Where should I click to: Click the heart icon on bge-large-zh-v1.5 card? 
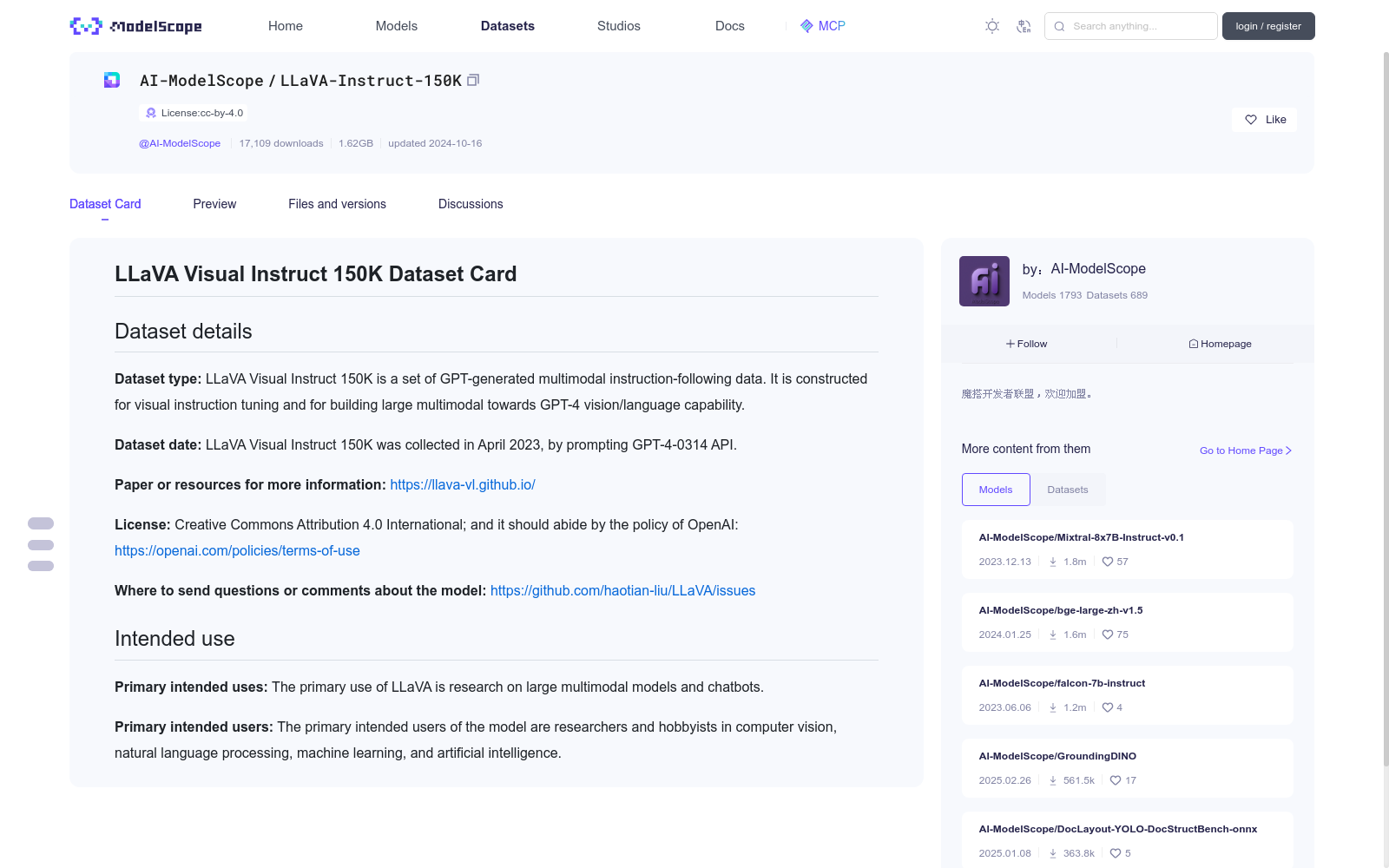(x=1108, y=635)
